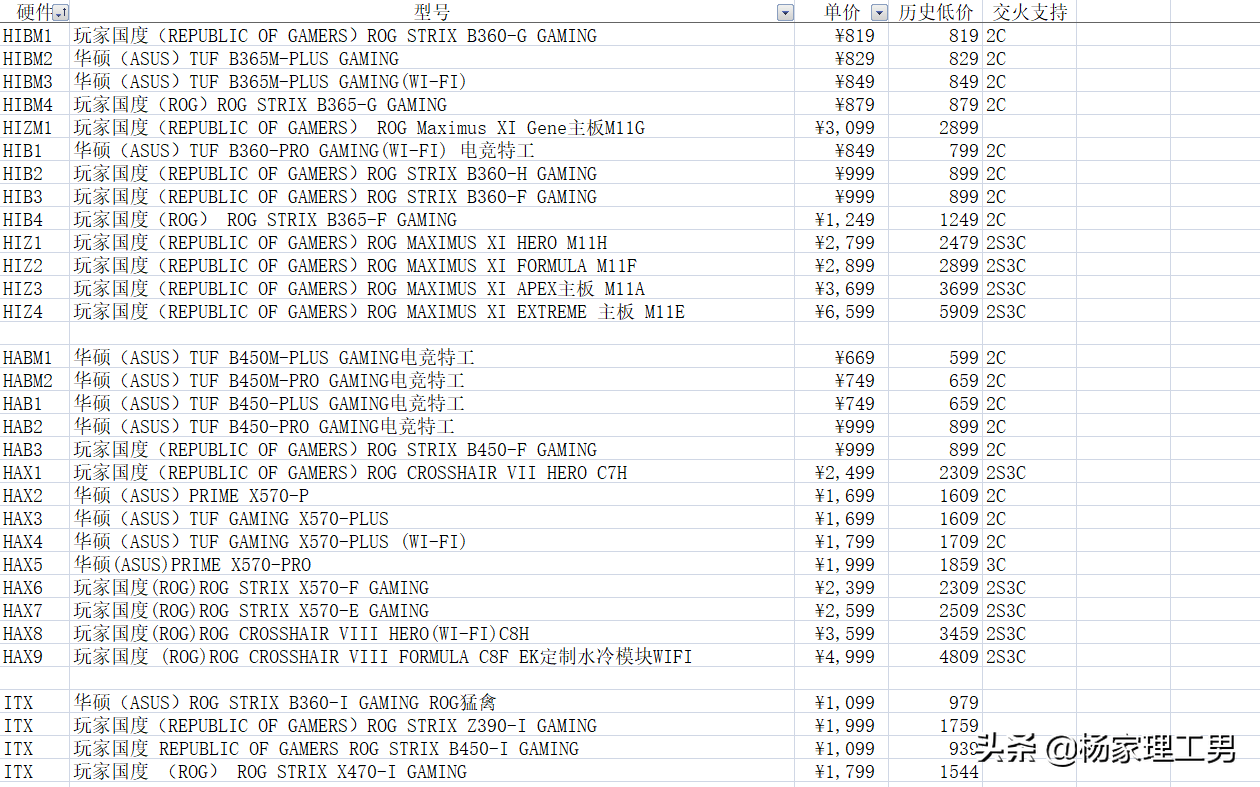Select the ROG MAXIMUS XI HERO M11H cell
Image resolution: width=1260 pixels, height=787 pixels.
coord(432,243)
